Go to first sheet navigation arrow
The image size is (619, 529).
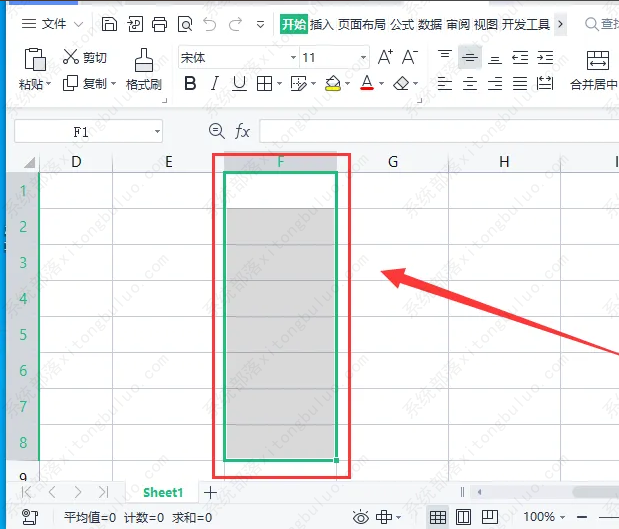26,492
